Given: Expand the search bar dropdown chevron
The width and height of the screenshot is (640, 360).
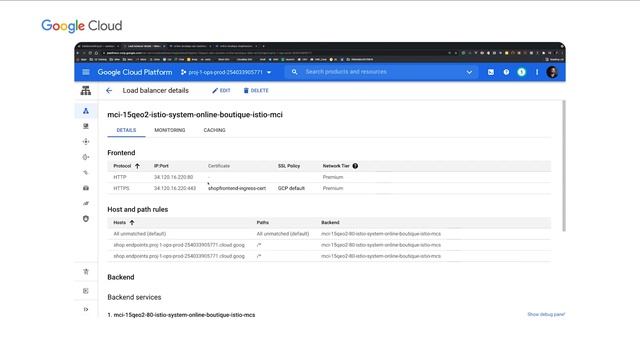Looking at the screenshot, I should (469, 72).
